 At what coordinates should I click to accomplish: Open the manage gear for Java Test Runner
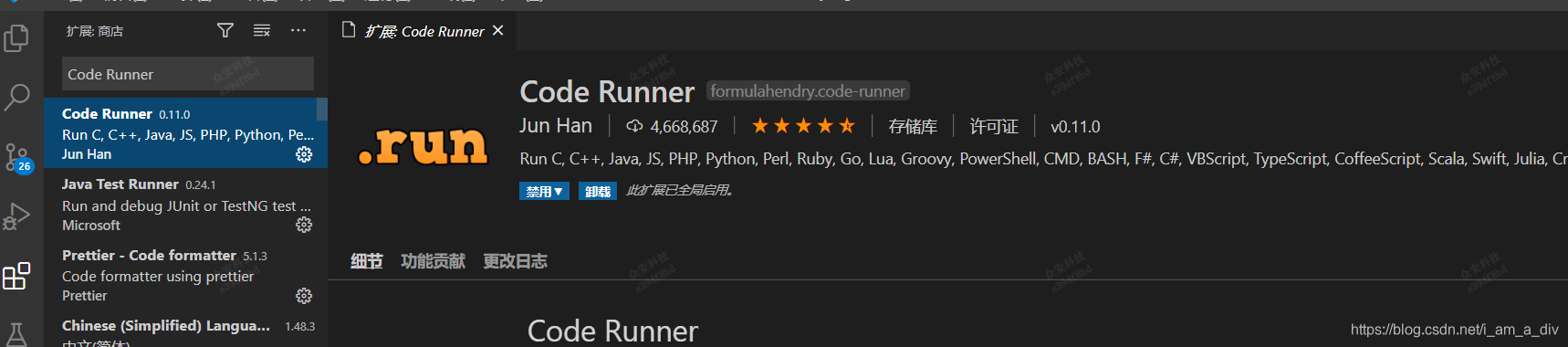point(304,225)
